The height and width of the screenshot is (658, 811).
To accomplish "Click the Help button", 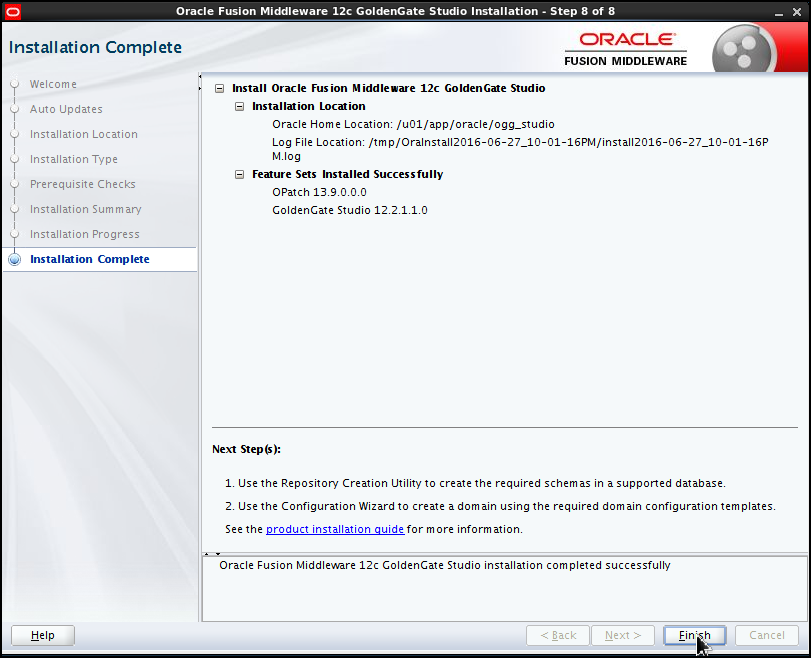I will (x=42, y=635).
